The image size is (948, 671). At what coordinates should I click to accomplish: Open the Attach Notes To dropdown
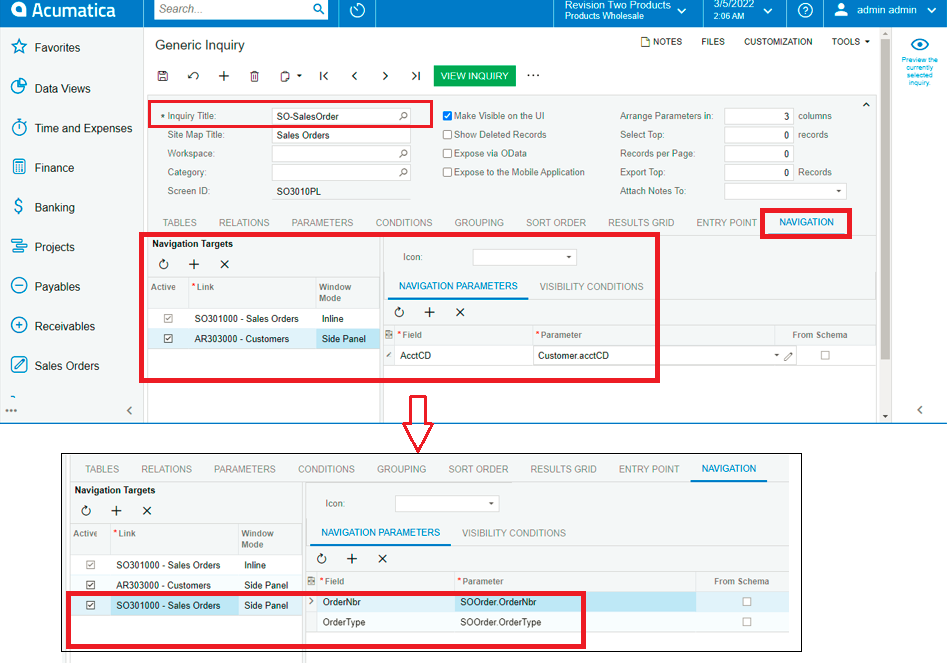(839, 191)
